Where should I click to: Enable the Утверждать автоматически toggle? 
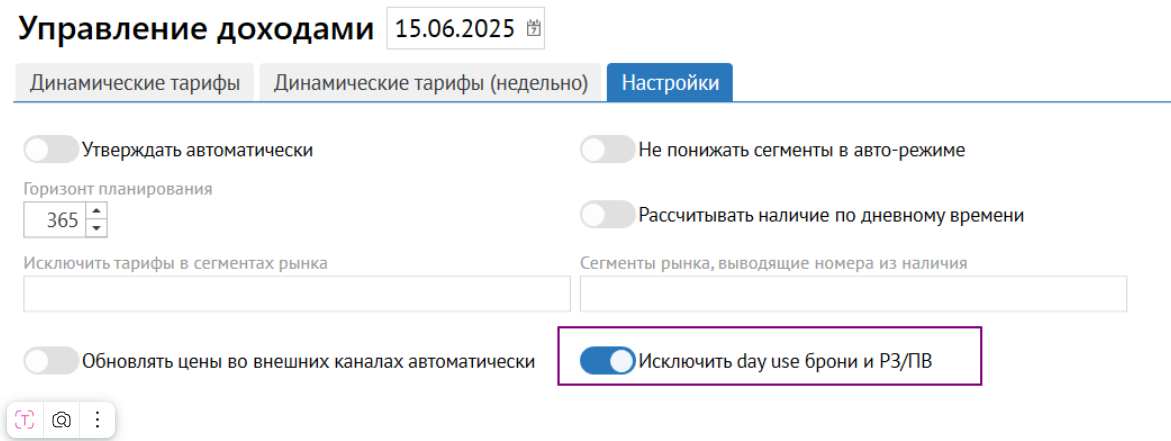(50, 150)
